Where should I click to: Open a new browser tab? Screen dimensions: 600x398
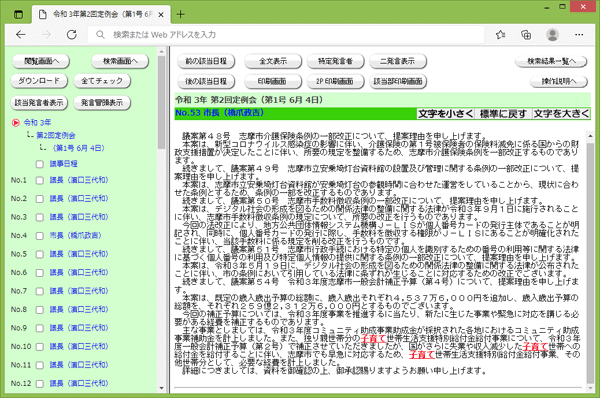point(181,15)
